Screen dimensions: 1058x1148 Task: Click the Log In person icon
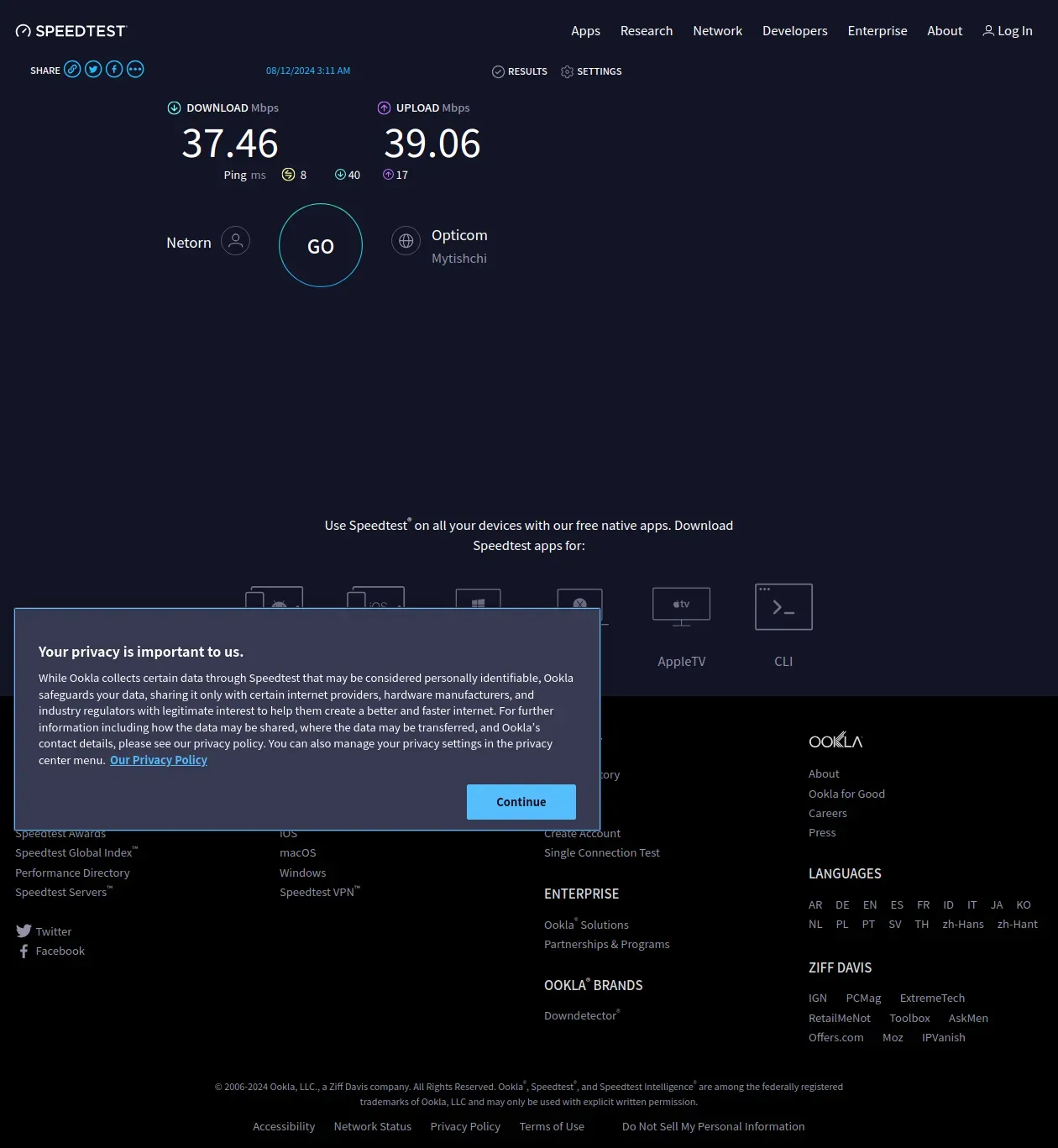[x=988, y=31]
